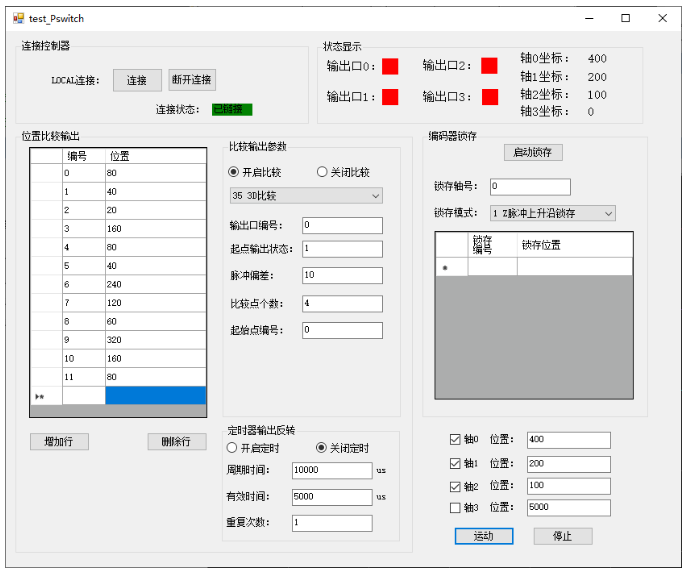Select position cell 160 in row 10
Screen dimensions: 690x577
(x=156, y=358)
